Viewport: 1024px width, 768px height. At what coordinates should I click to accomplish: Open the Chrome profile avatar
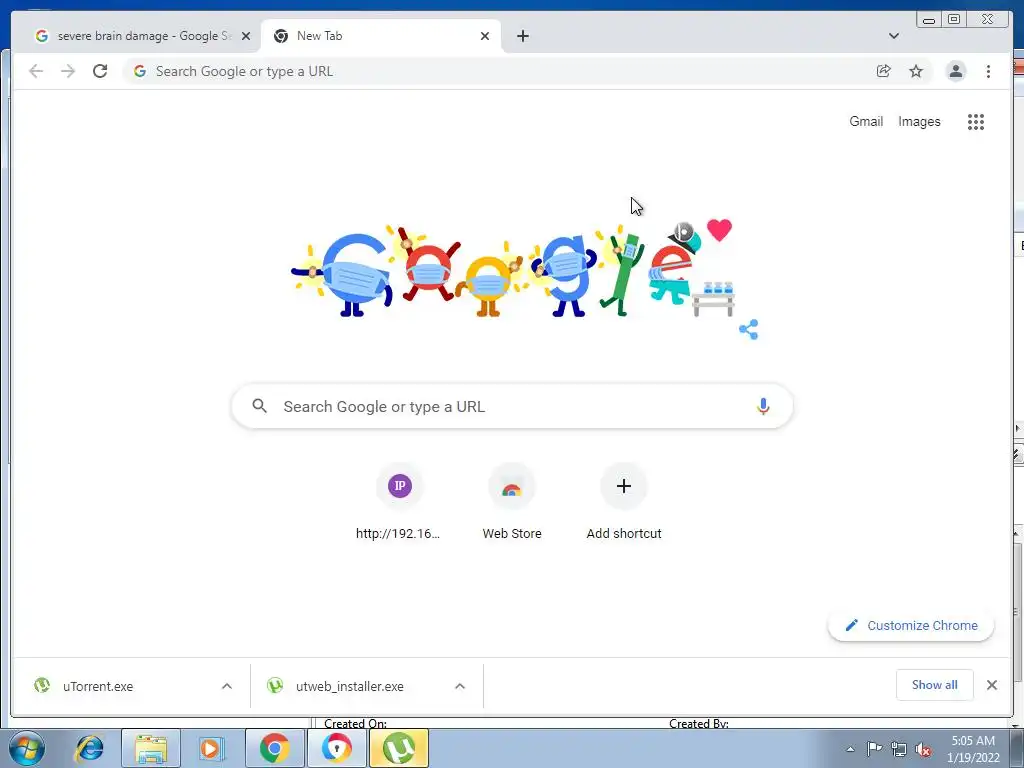pyautogui.click(x=955, y=71)
